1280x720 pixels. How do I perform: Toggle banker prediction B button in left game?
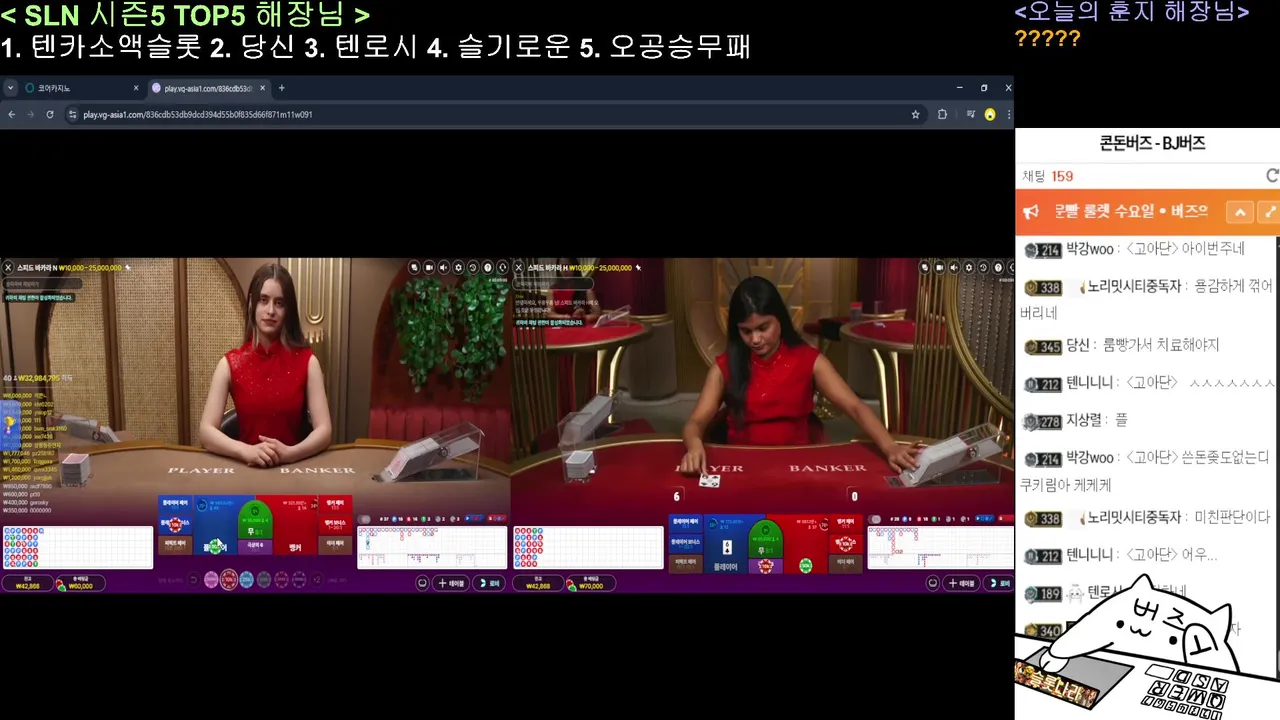(x=496, y=519)
